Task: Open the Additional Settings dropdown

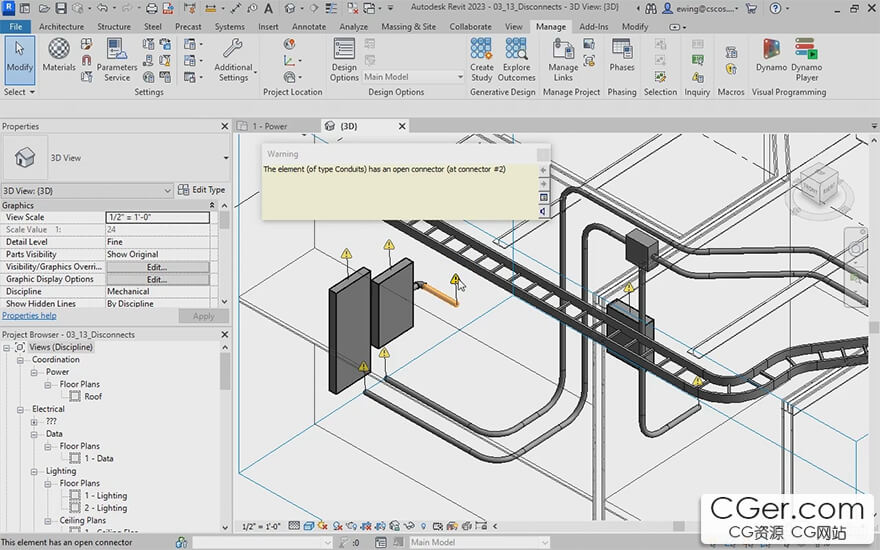Action: (233, 60)
